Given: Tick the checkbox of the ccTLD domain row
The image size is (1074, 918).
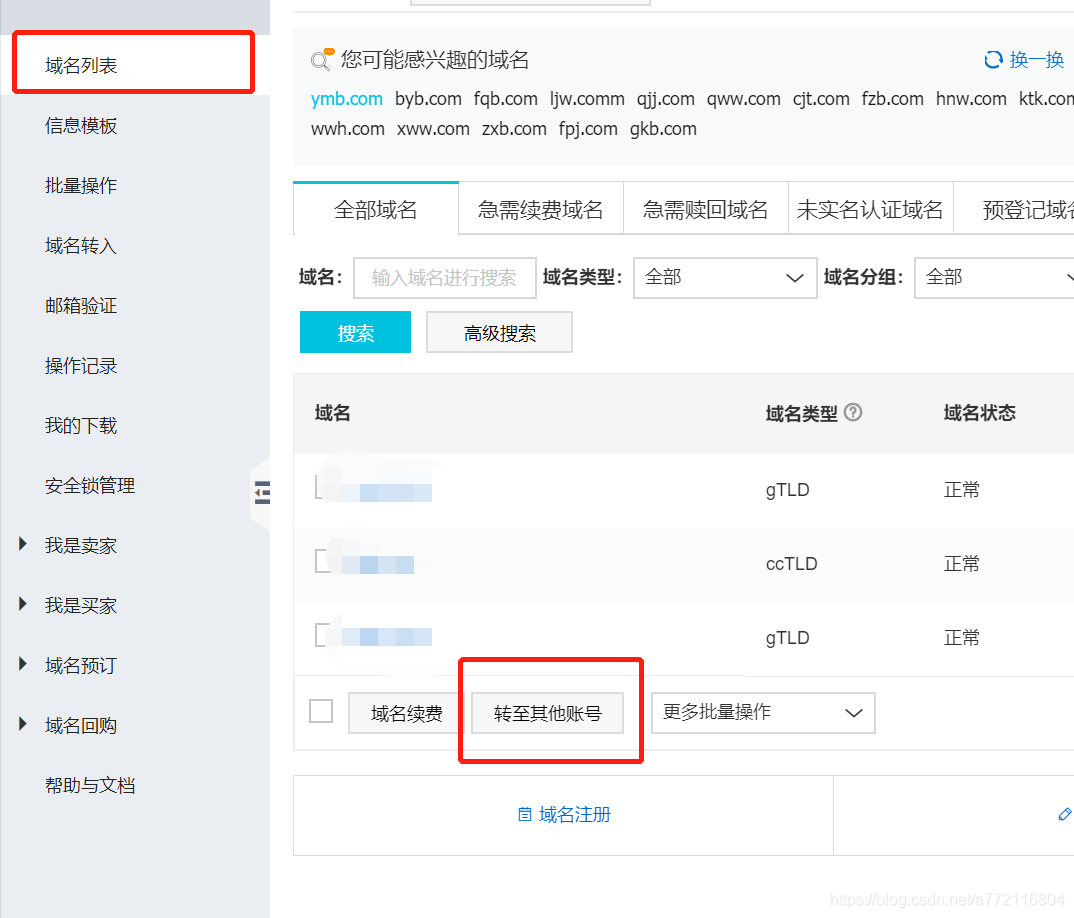Looking at the screenshot, I should pyautogui.click(x=321, y=560).
